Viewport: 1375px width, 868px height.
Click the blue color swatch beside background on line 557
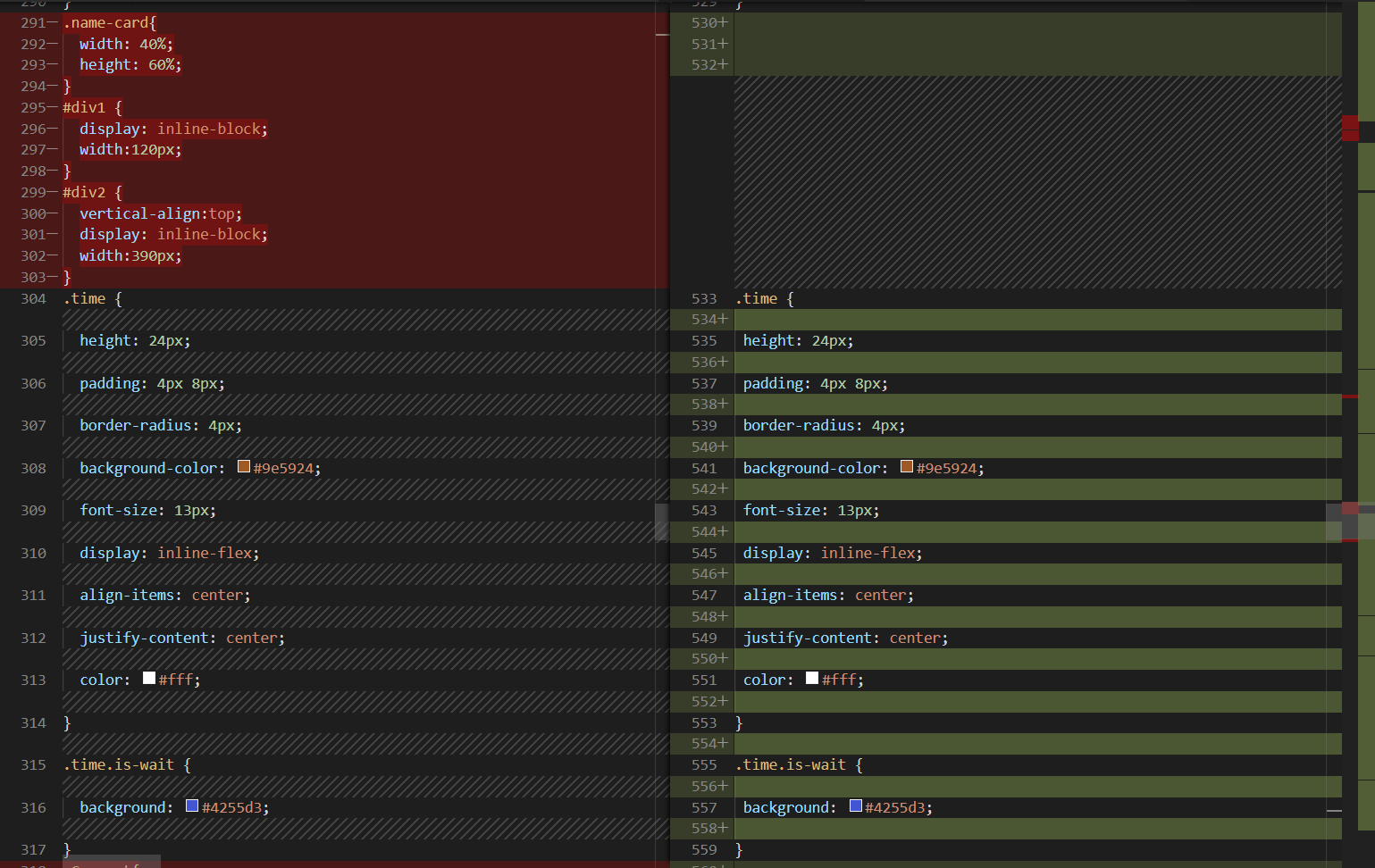(x=854, y=805)
